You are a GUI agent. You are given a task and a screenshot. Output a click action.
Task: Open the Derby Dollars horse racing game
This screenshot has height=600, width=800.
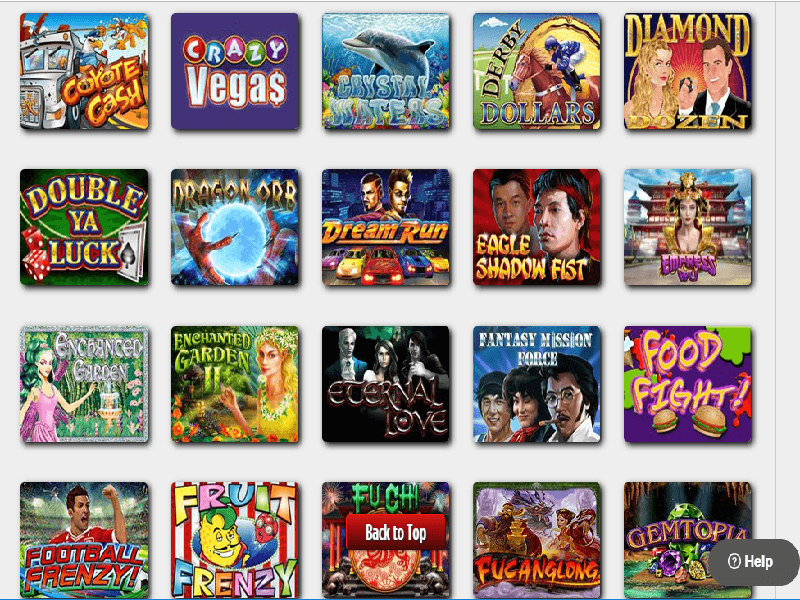pyautogui.click(x=537, y=71)
